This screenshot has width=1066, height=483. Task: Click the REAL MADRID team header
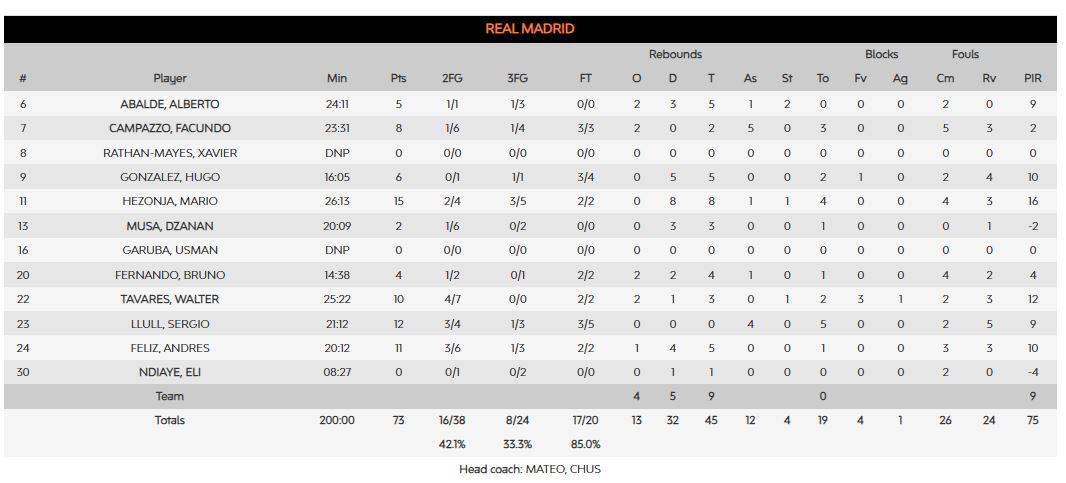(530, 29)
